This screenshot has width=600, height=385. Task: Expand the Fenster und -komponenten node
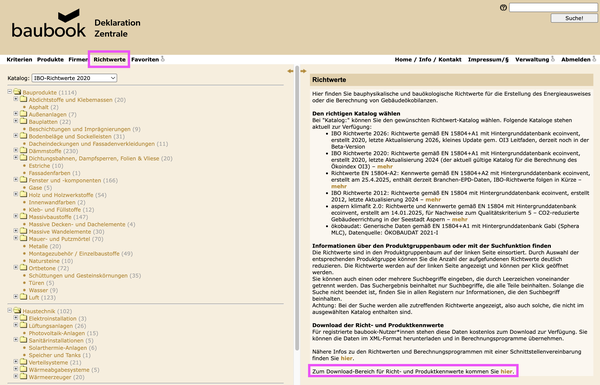click(x=16, y=179)
